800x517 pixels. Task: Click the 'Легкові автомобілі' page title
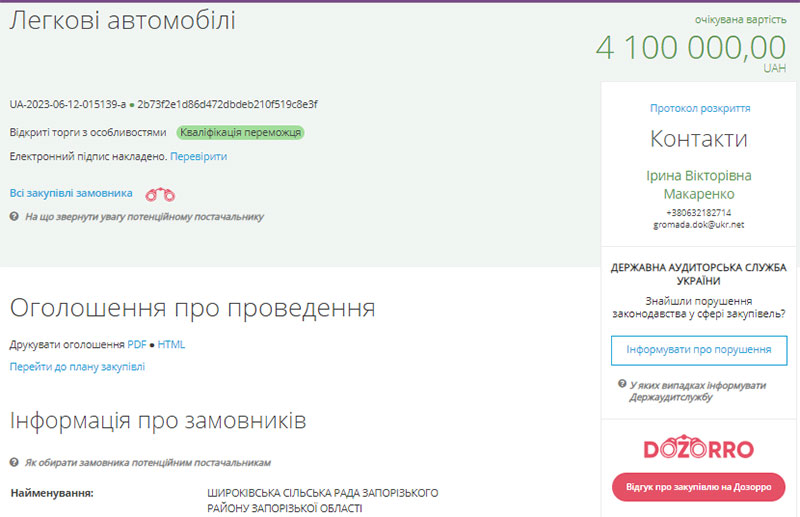tap(123, 20)
